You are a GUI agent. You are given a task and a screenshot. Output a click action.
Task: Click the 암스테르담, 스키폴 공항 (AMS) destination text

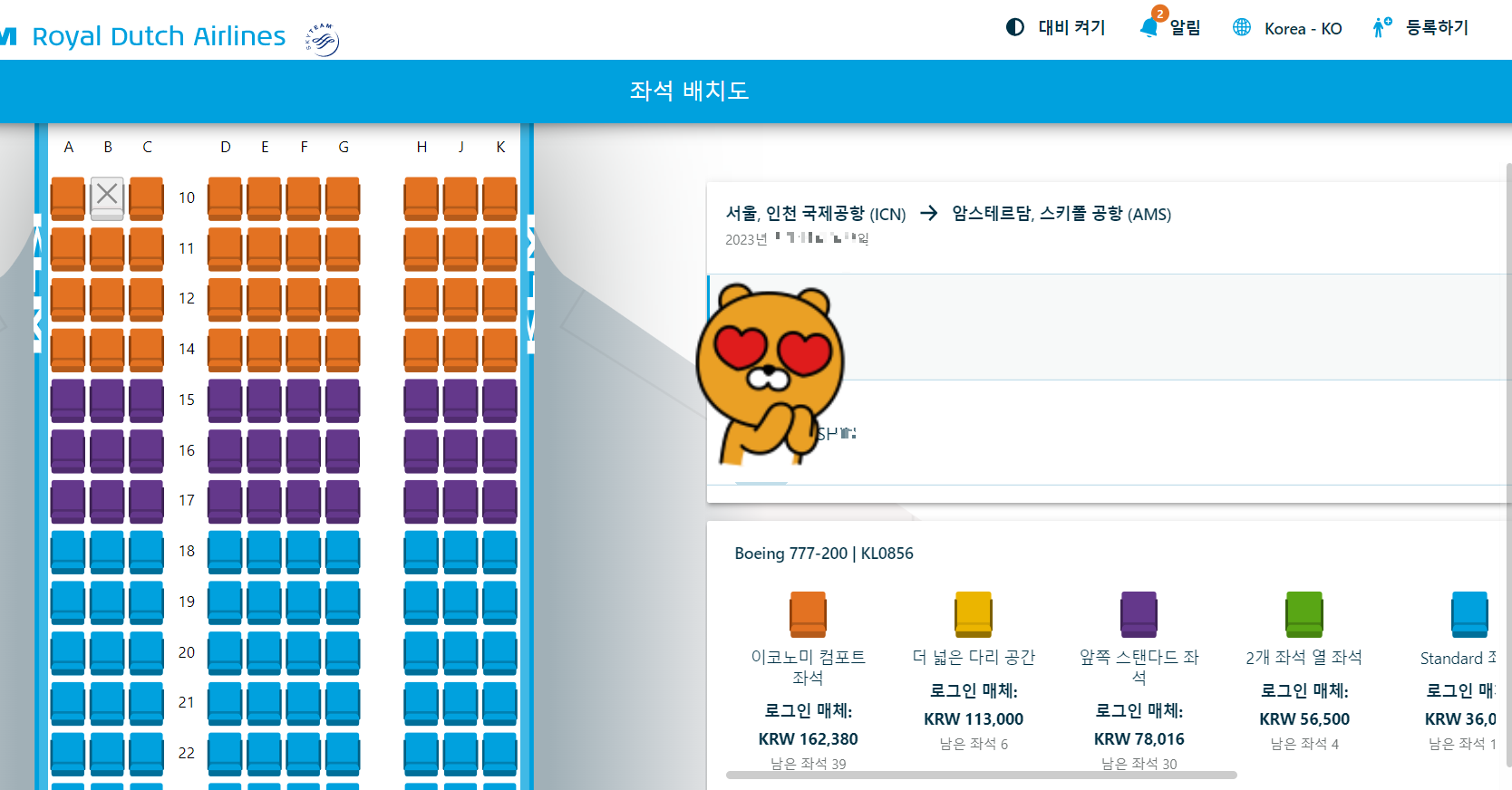[x=1061, y=214]
